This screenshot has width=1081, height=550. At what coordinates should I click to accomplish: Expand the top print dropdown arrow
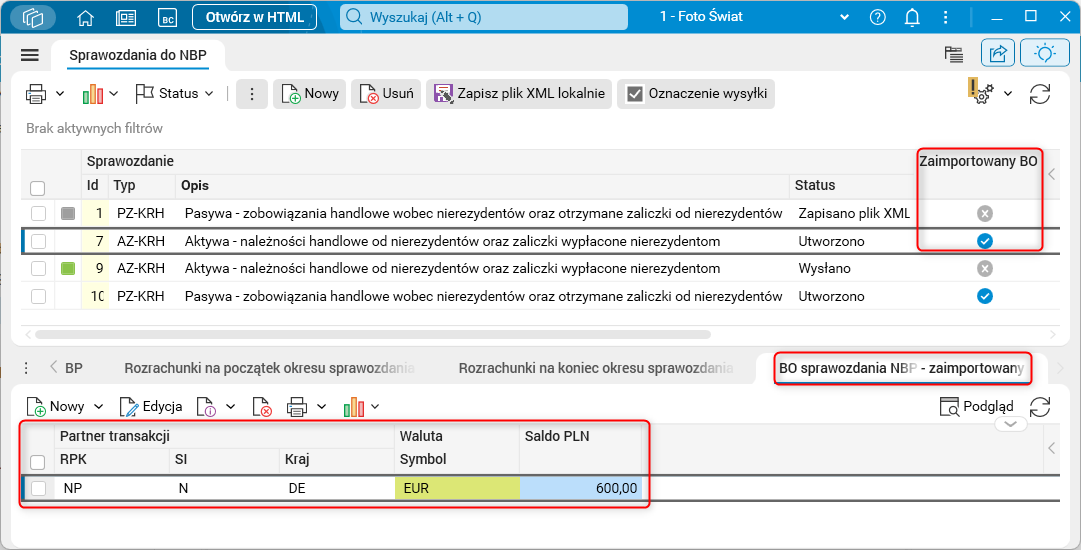60,94
